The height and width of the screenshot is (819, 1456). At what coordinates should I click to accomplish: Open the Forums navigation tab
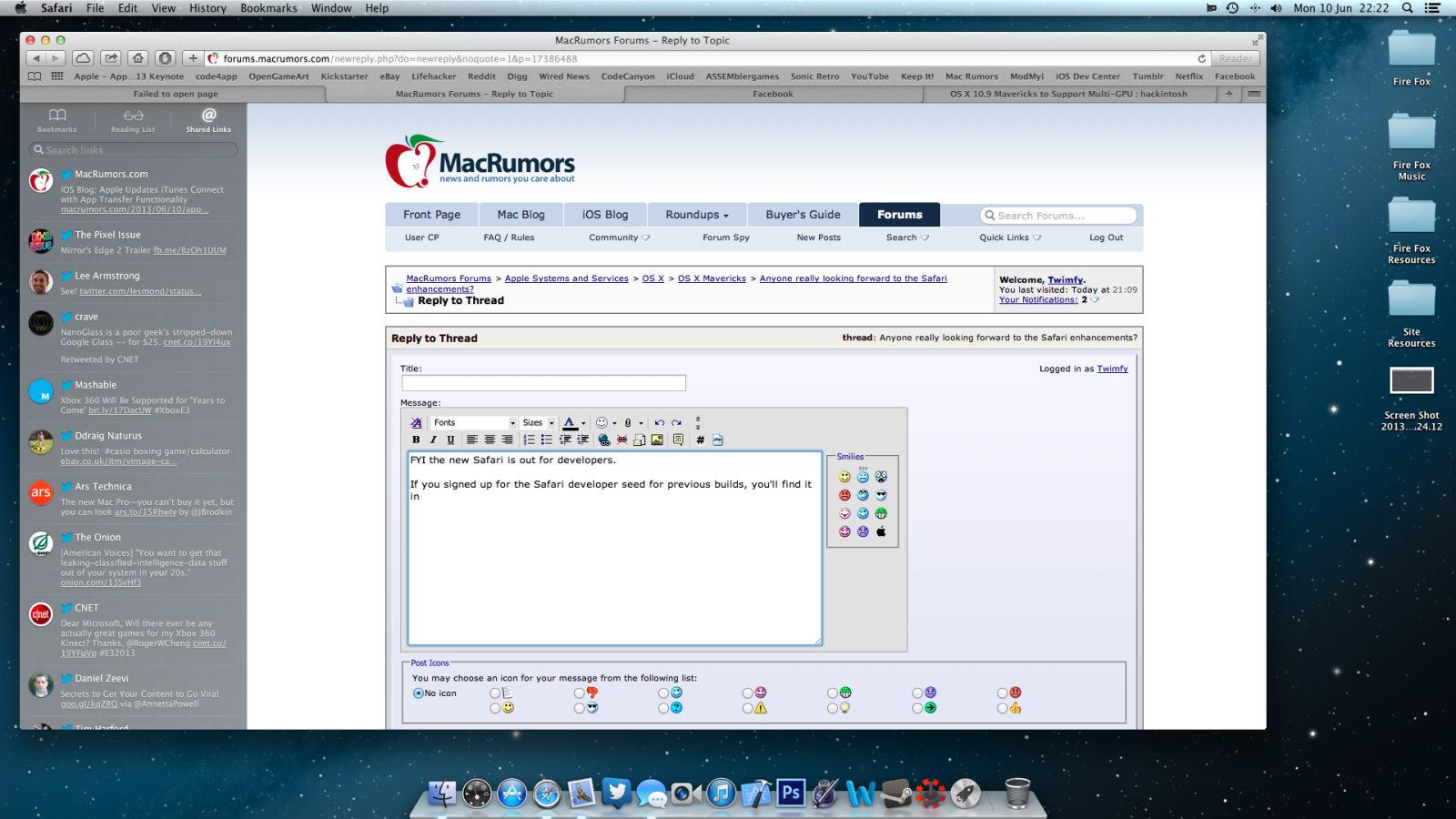pyautogui.click(x=899, y=215)
